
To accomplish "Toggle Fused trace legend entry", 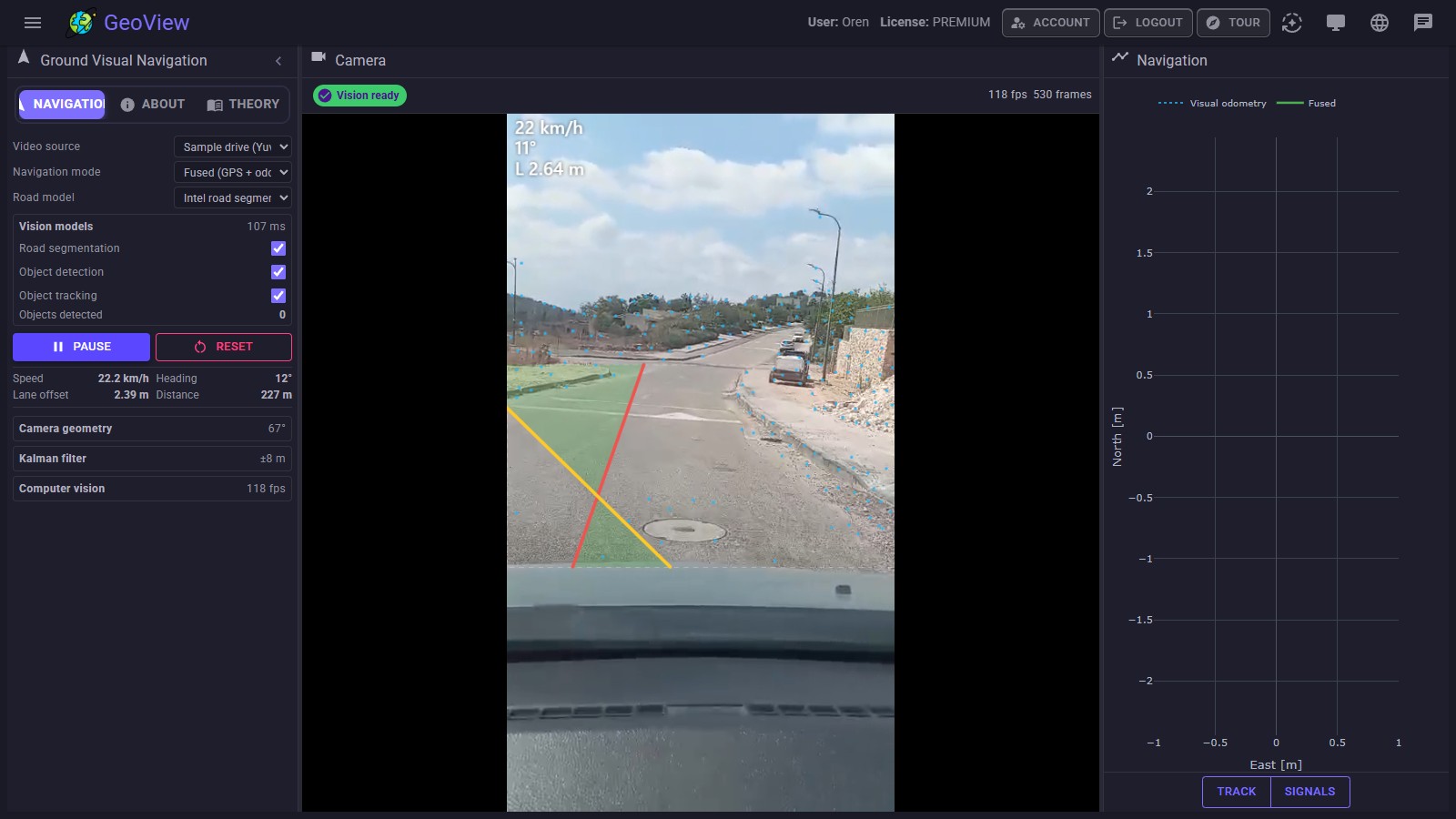I will point(1307,104).
